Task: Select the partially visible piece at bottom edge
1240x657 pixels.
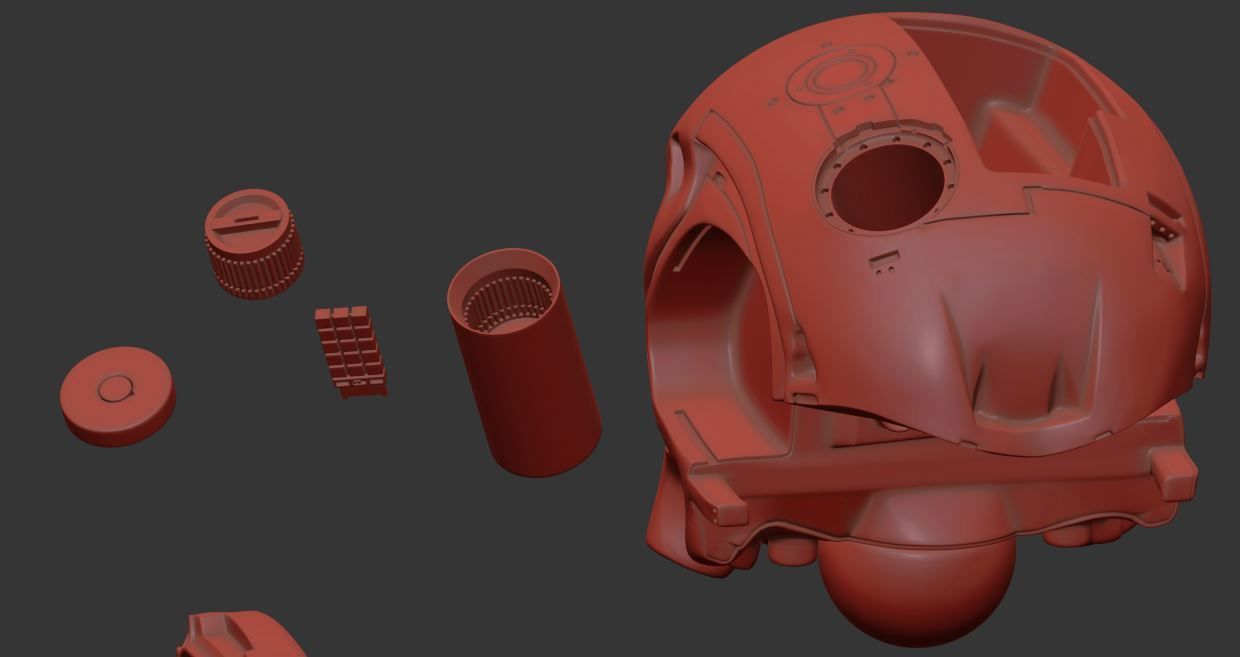Action: (x=243, y=636)
